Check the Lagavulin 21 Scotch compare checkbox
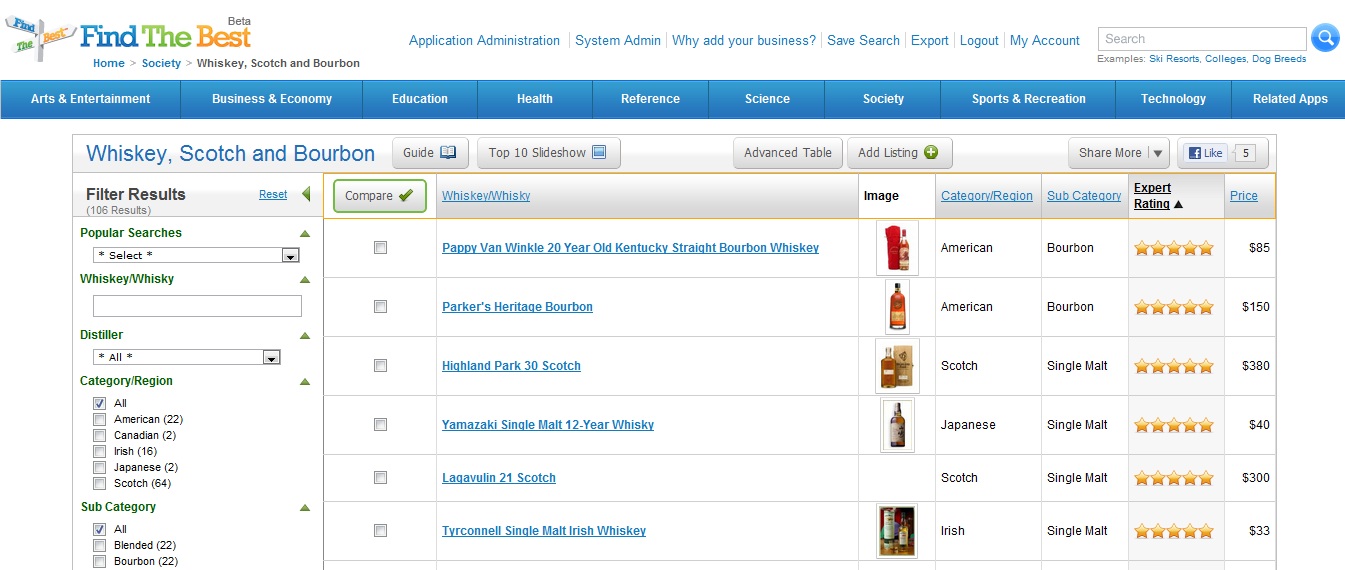This screenshot has width=1345, height=570. 380,478
